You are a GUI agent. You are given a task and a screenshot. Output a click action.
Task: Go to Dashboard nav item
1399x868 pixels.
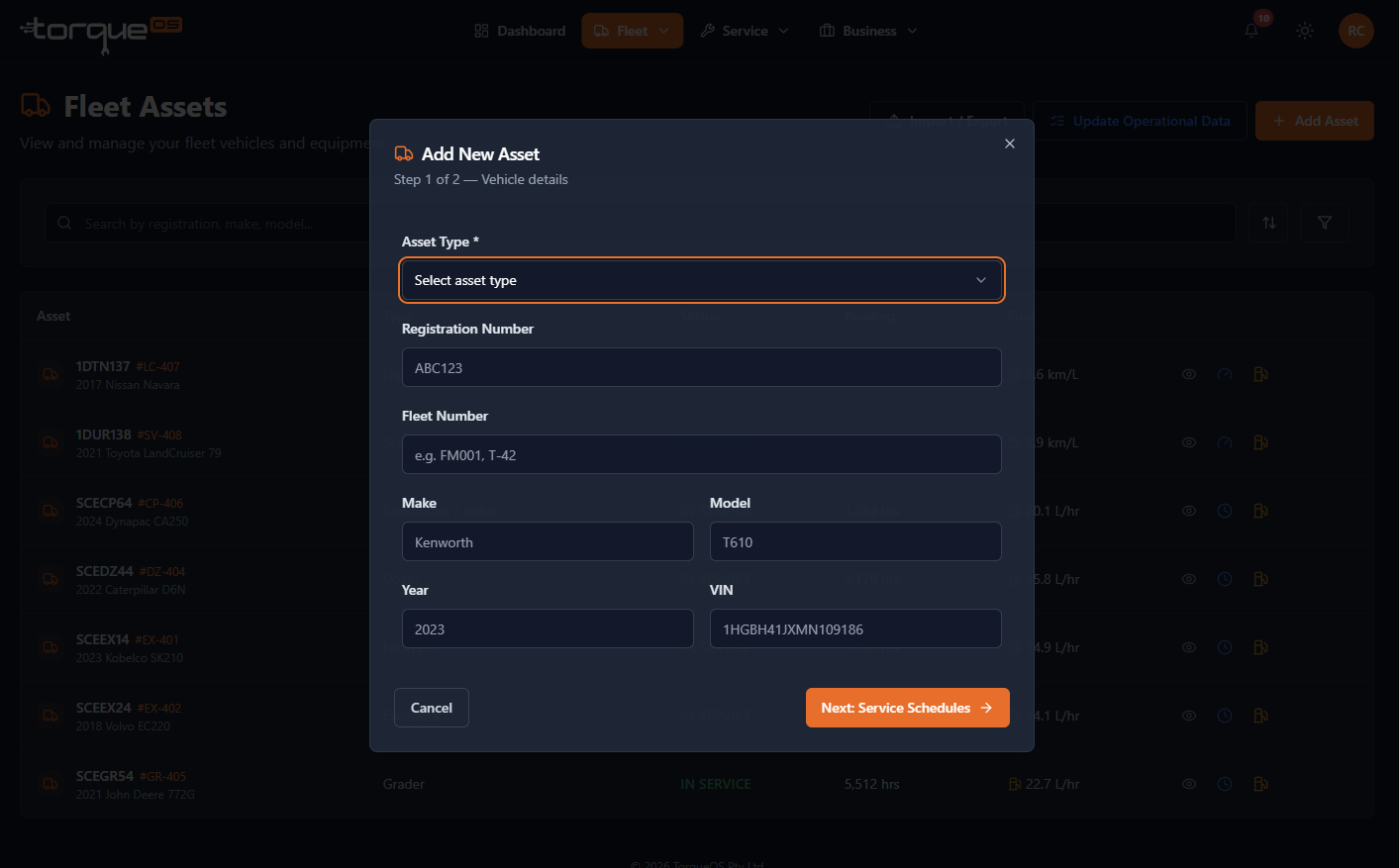[520, 31]
